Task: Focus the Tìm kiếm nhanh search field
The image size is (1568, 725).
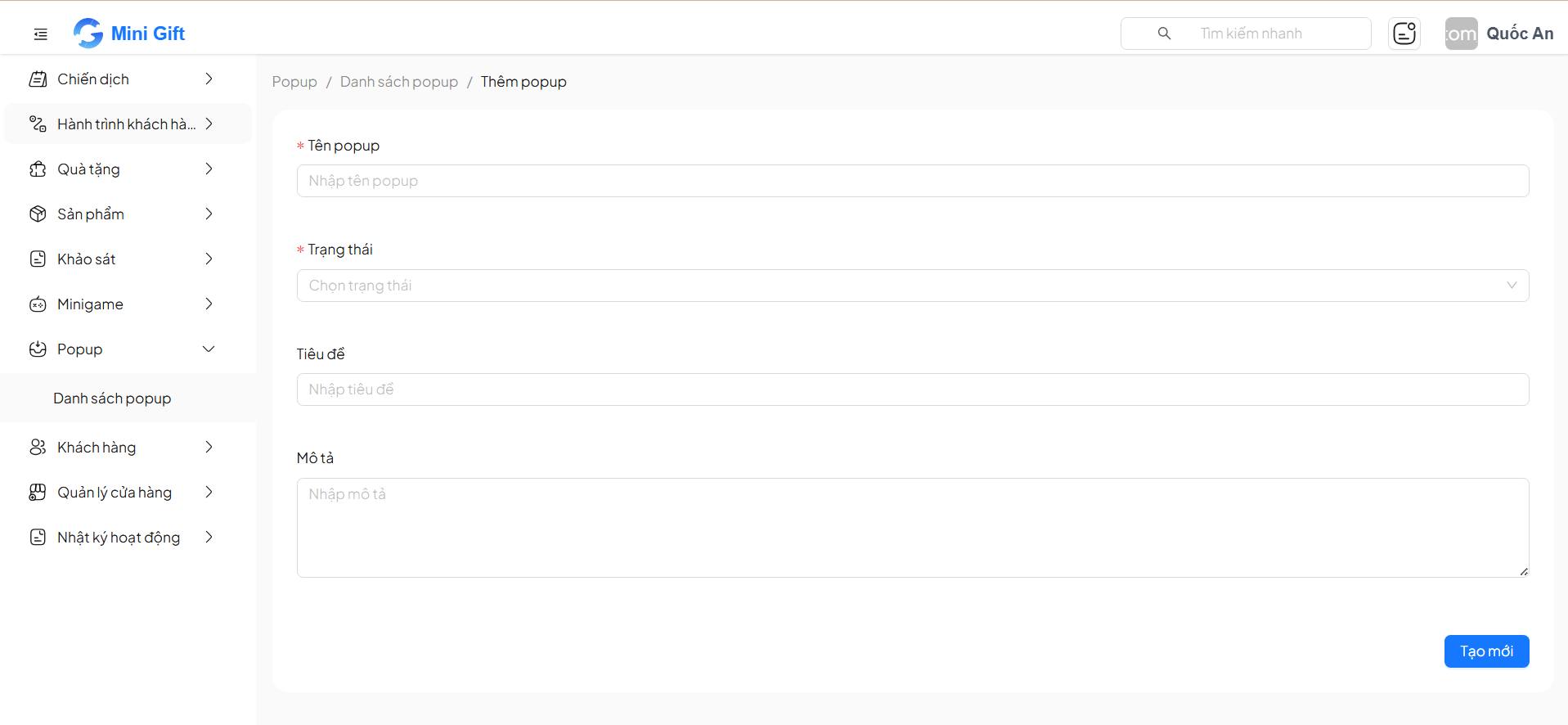Action: 1246,34
